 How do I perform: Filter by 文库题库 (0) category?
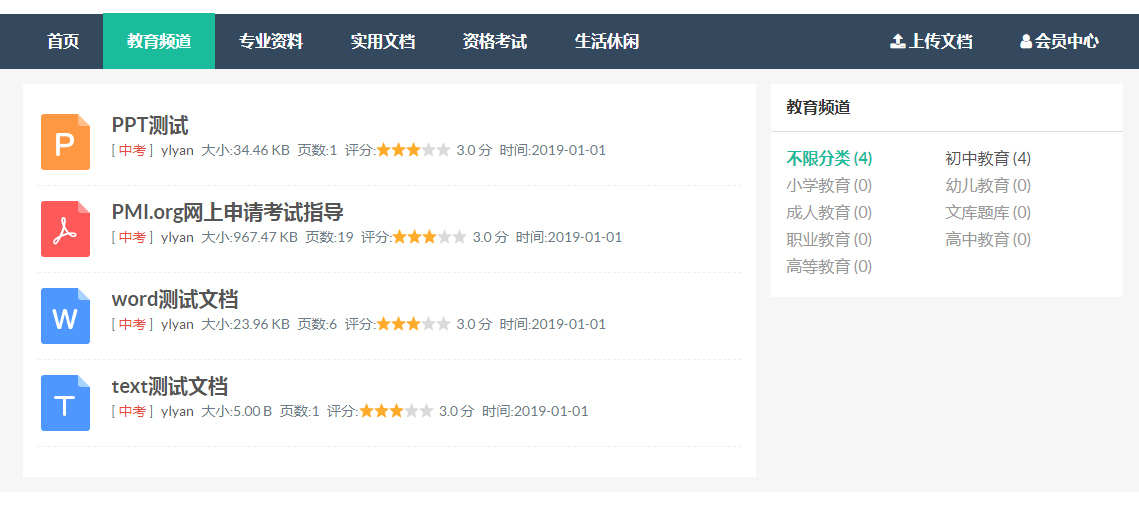pyautogui.click(x=988, y=212)
